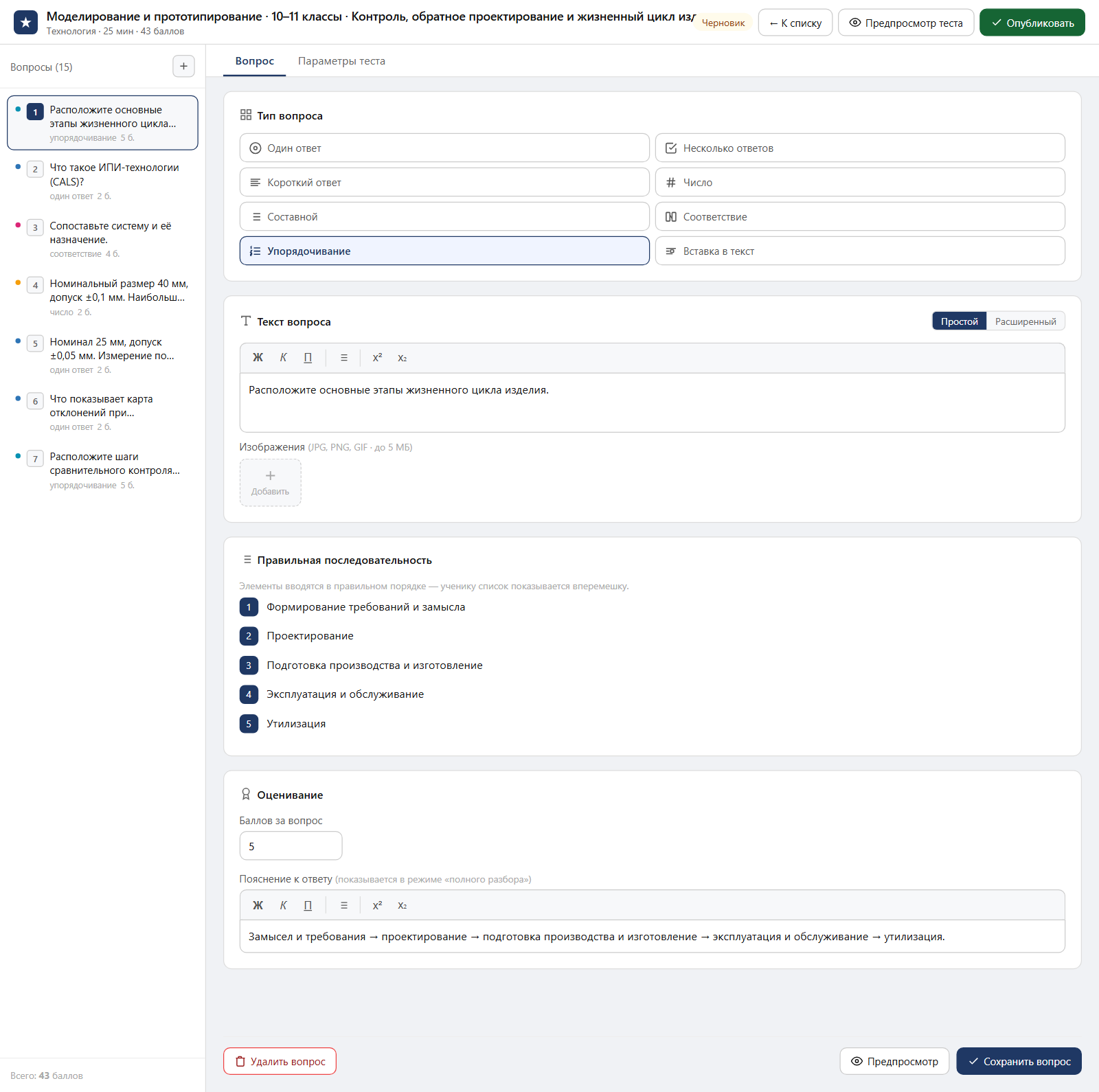
Task: Click the add question plus icon
Action: [x=183, y=67]
